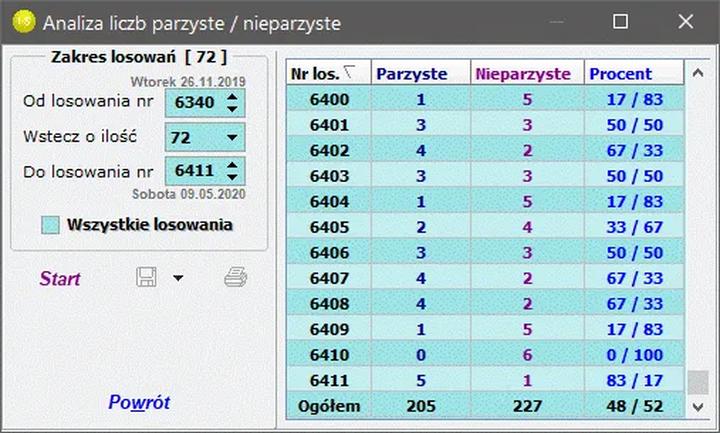This screenshot has width=720, height=433.
Task: Click the Start button
Action: pos(60,278)
